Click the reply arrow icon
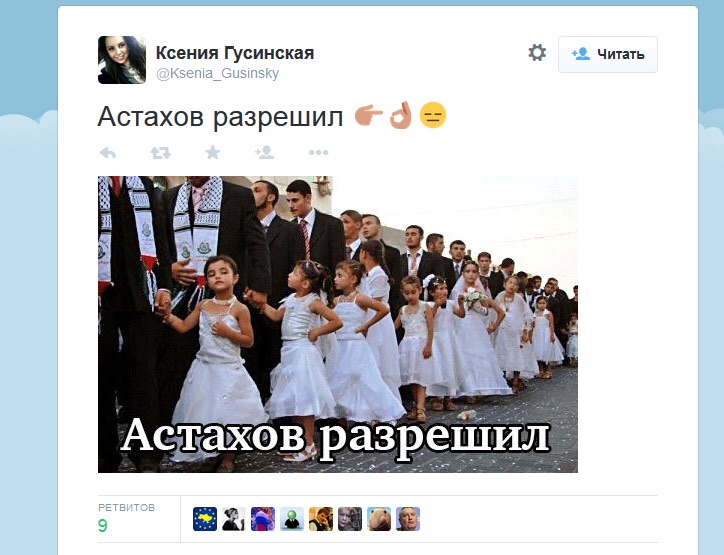Viewport: 724px width, 555px height. (x=108, y=152)
